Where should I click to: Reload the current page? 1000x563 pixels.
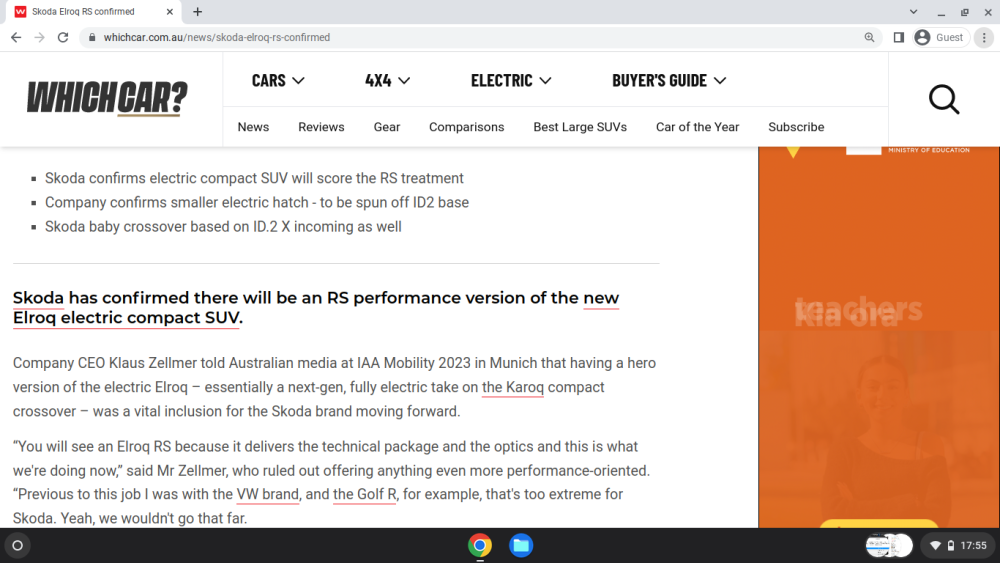click(62, 38)
